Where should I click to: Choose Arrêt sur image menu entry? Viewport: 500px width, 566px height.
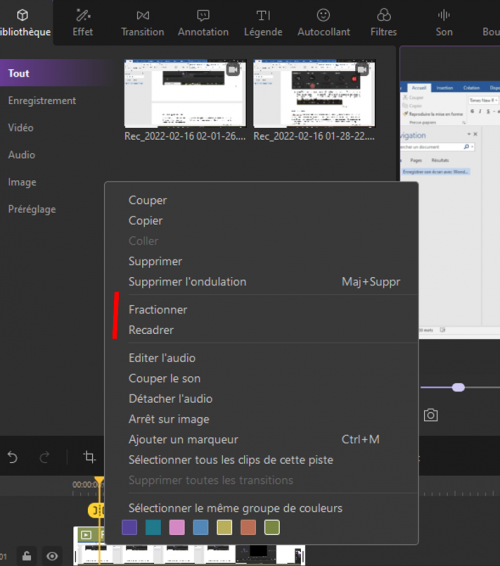pyautogui.click(x=261, y=419)
